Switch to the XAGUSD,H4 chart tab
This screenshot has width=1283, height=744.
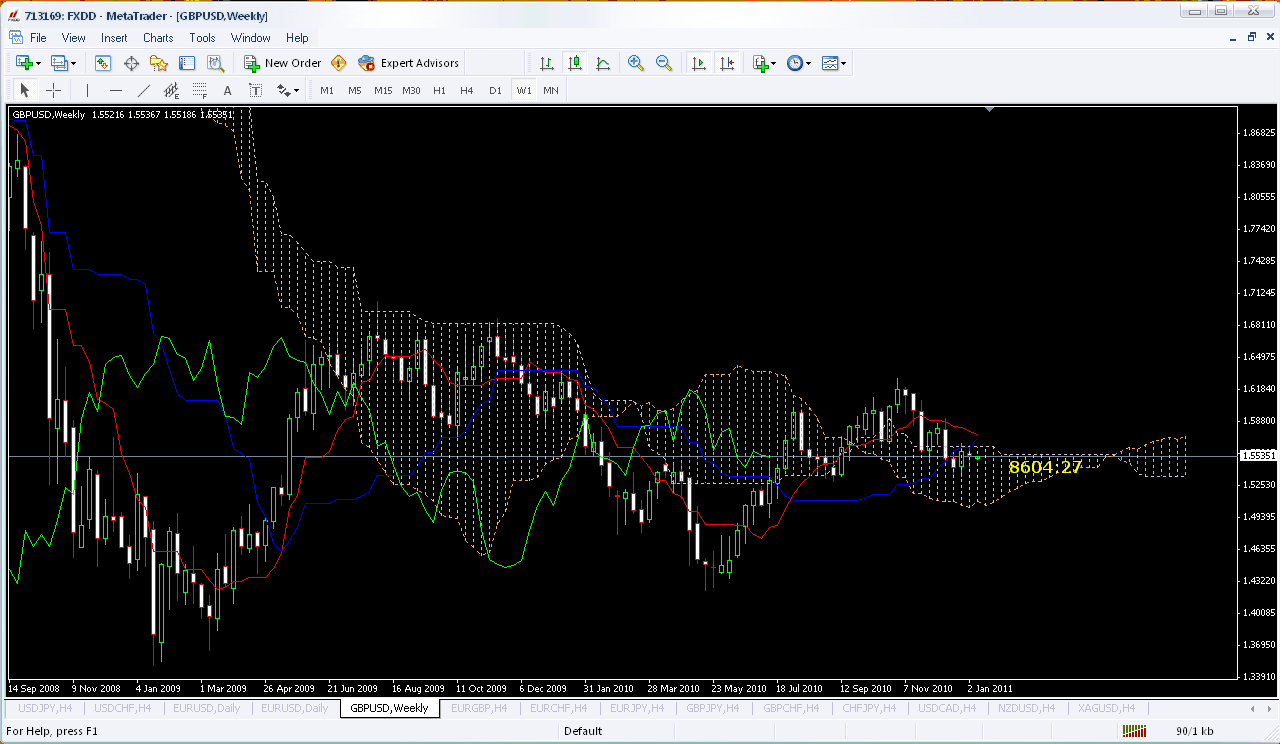tap(1106, 708)
